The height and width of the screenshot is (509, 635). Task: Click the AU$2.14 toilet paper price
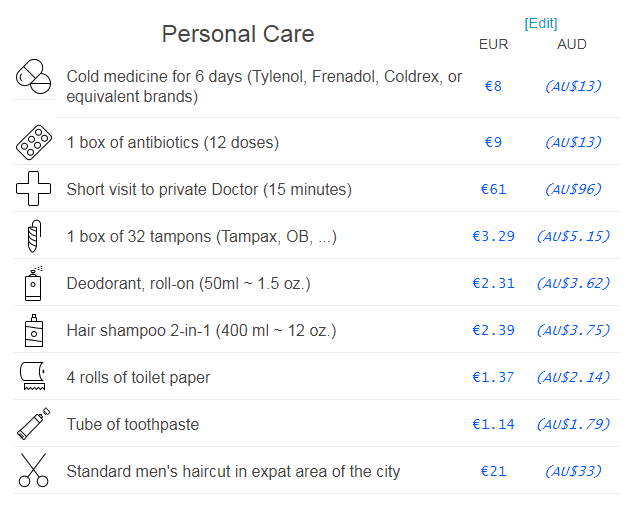[x=573, y=377]
